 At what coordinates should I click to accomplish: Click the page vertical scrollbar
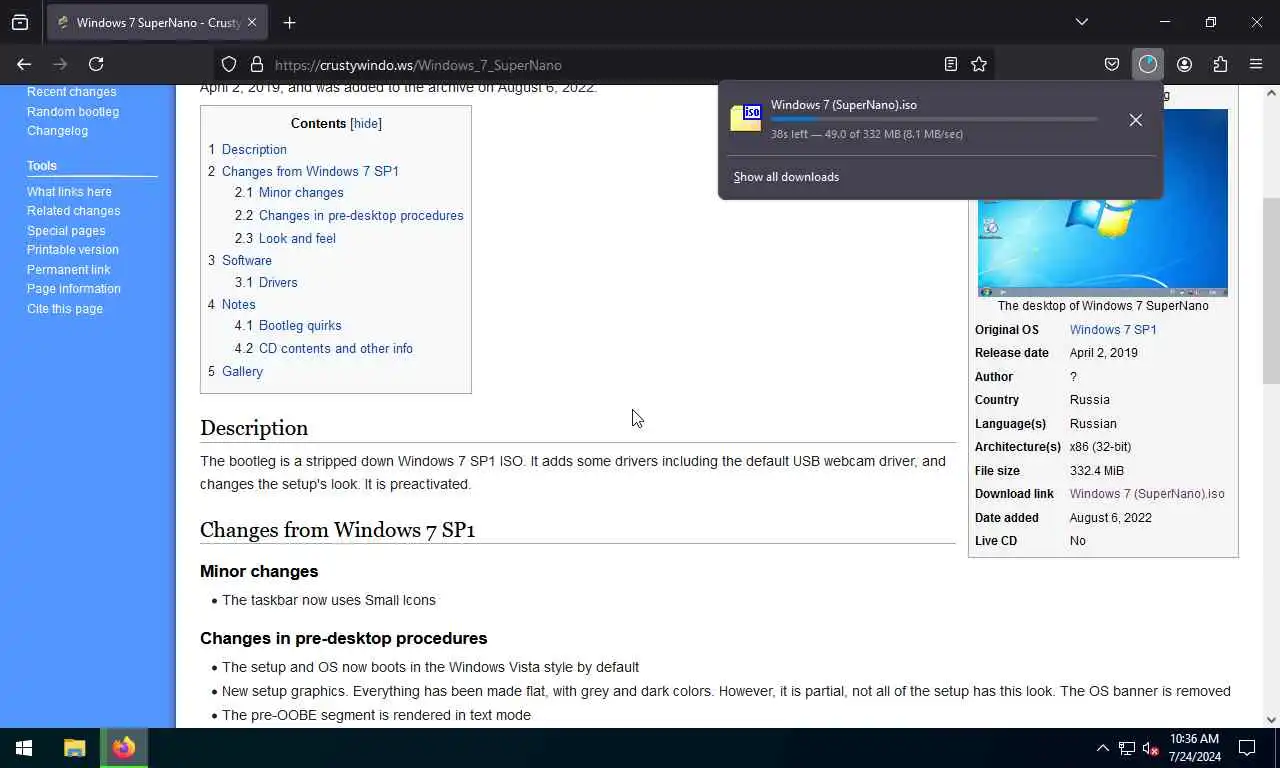(x=1271, y=290)
